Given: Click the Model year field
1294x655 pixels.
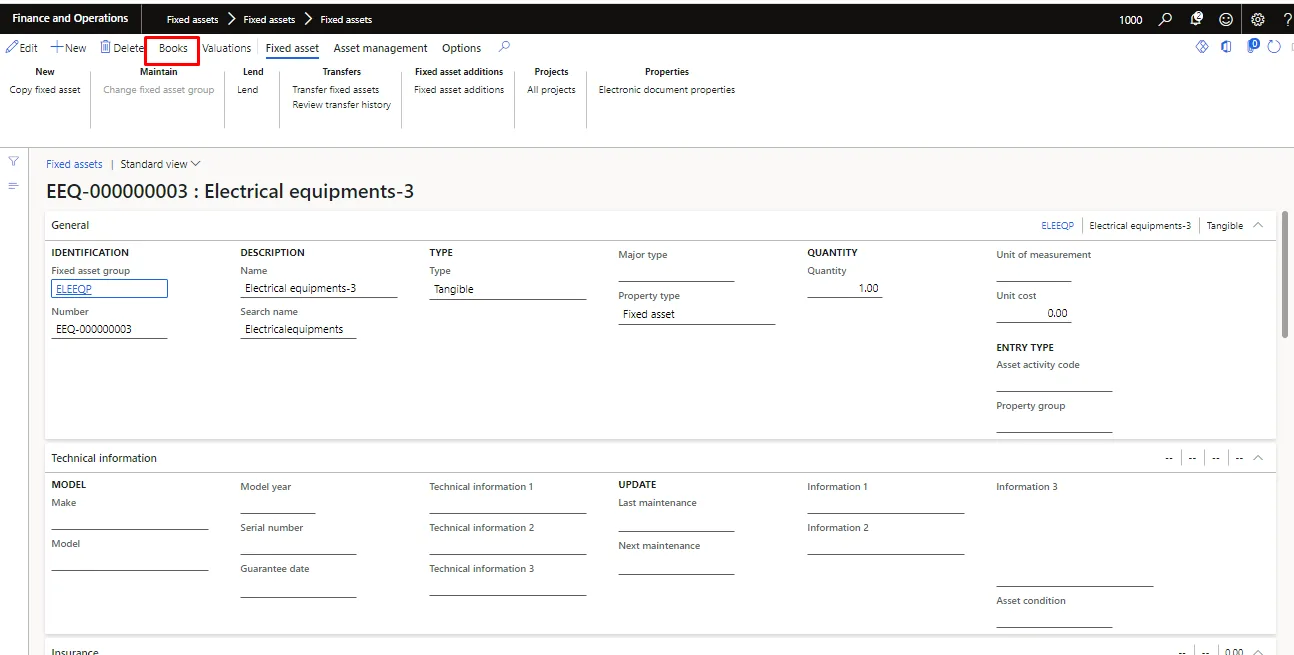Looking at the screenshot, I should coord(278,505).
